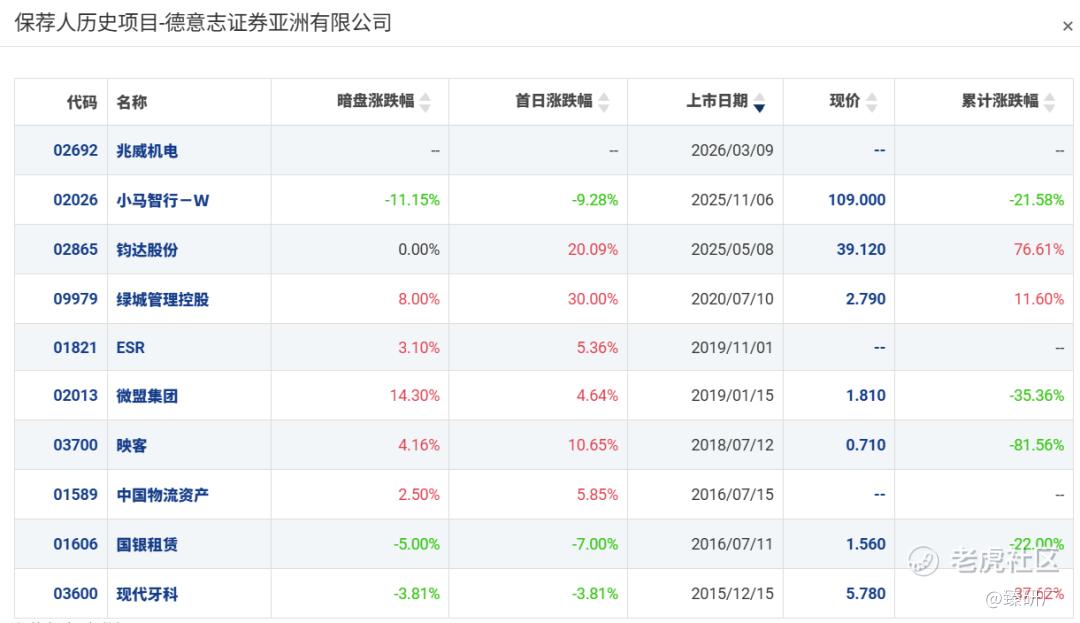Click dark-pool change 14.30%
Viewport: 1080px width, 623px height.
point(415,395)
